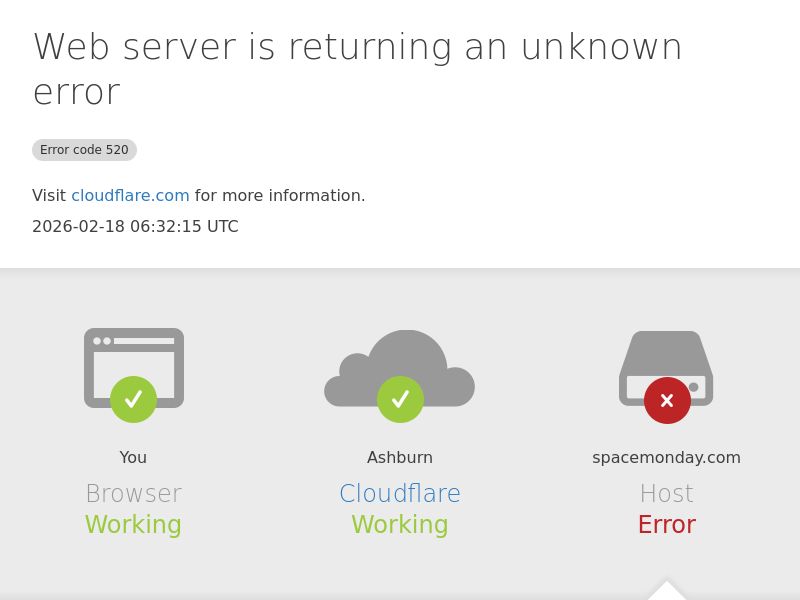Click the red X error badge
Image resolution: width=800 pixels, height=600 pixels.
click(667, 401)
